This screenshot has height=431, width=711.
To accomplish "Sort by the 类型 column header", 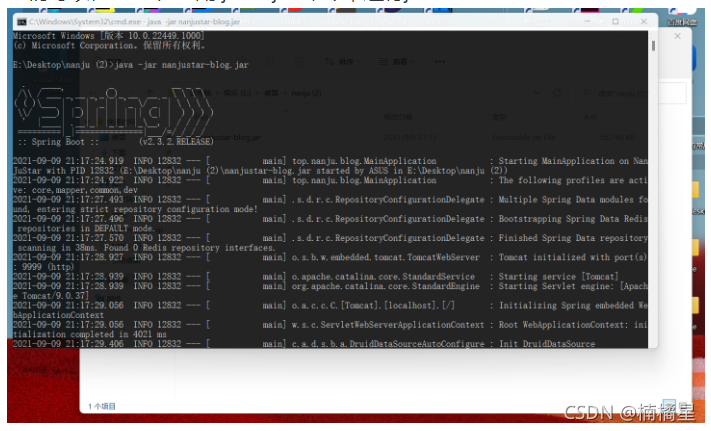I will tap(499, 117).
